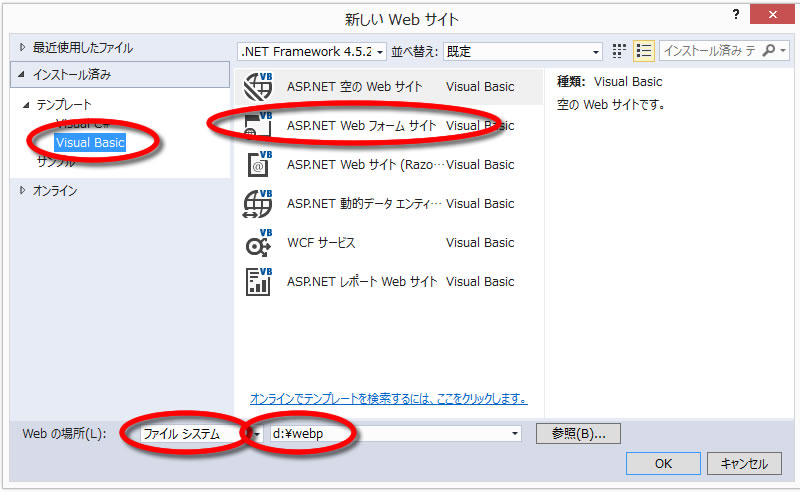Click Visual Basic label in WCF サービス row
The height and width of the screenshot is (492, 800).
(480, 242)
